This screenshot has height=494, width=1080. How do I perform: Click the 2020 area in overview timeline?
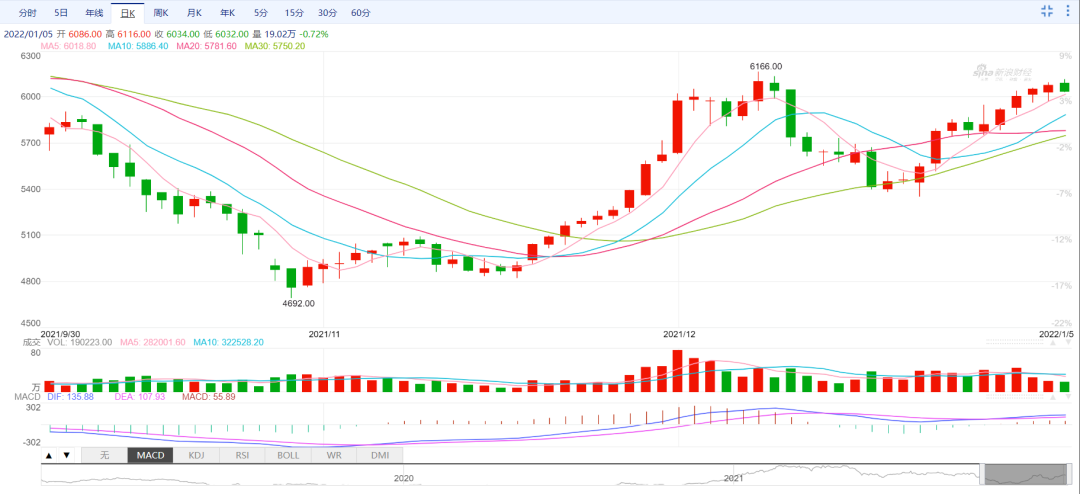tap(403, 477)
